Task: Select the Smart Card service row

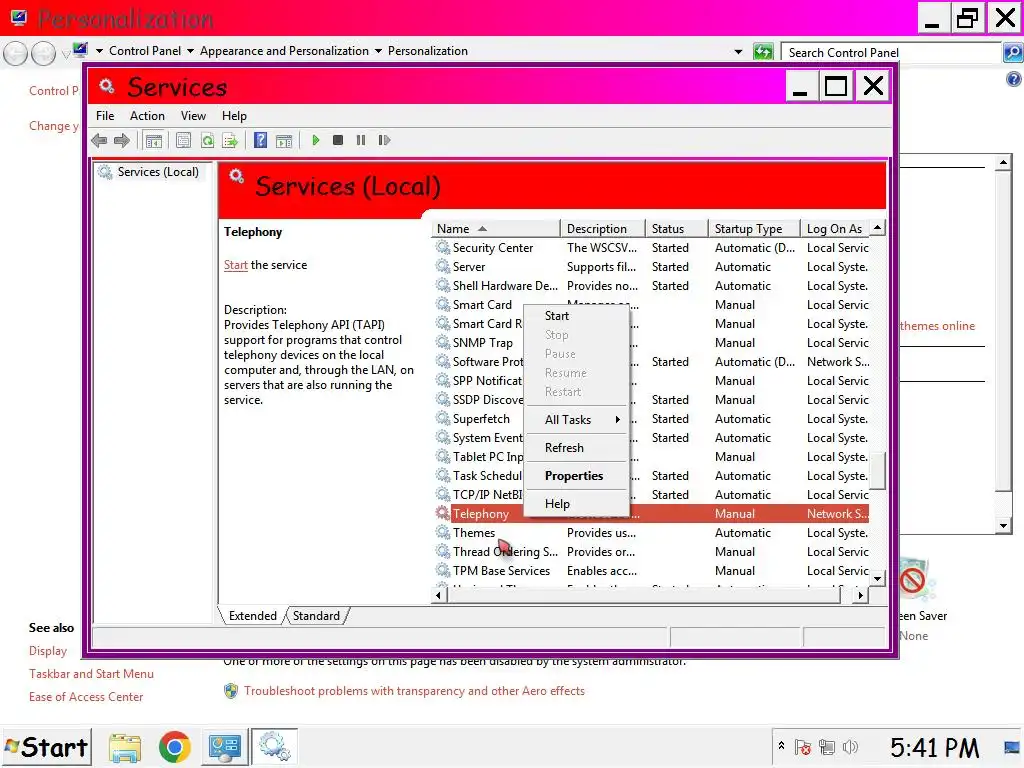Action: [x=651, y=305]
